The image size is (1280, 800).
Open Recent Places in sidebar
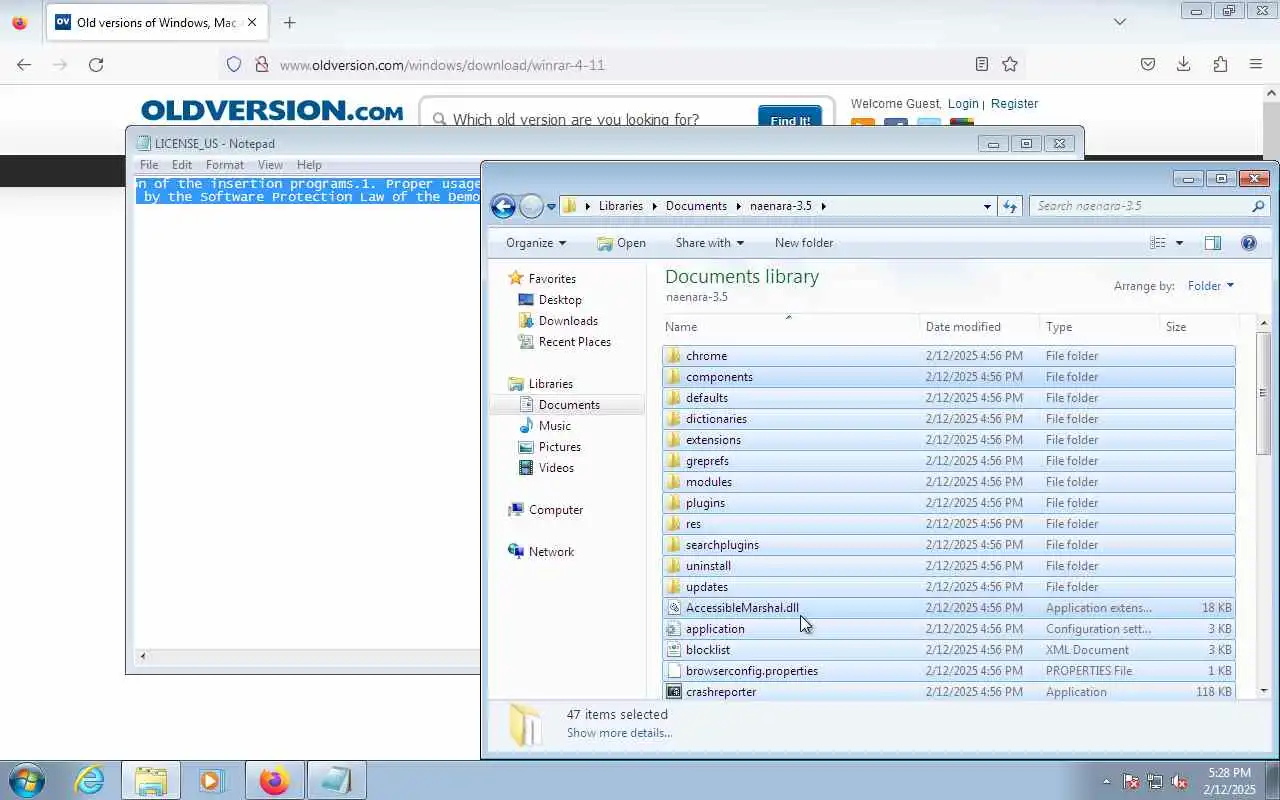573,342
